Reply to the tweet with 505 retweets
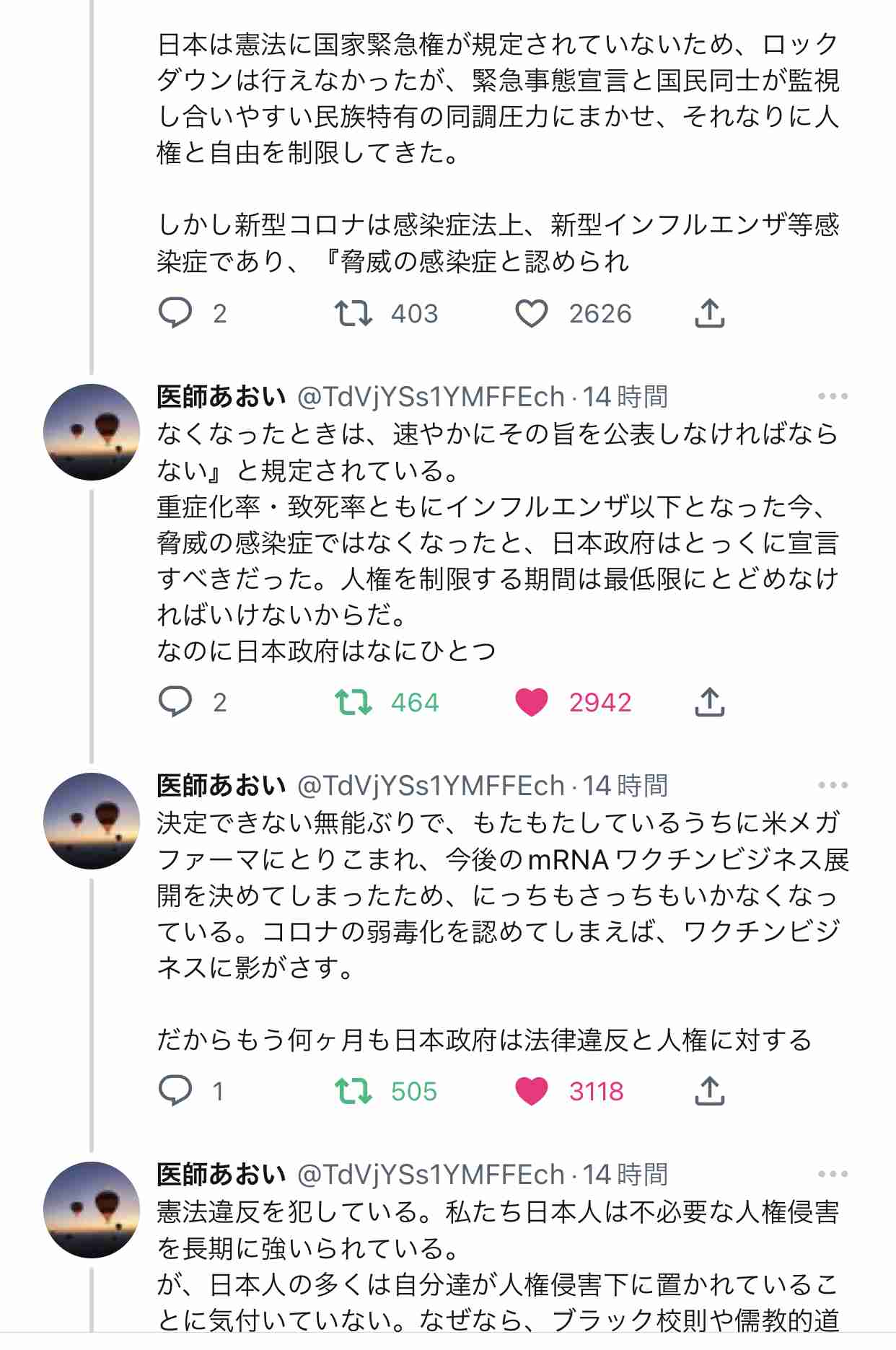Viewport: 896px width, 1350px height. click(x=175, y=1090)
